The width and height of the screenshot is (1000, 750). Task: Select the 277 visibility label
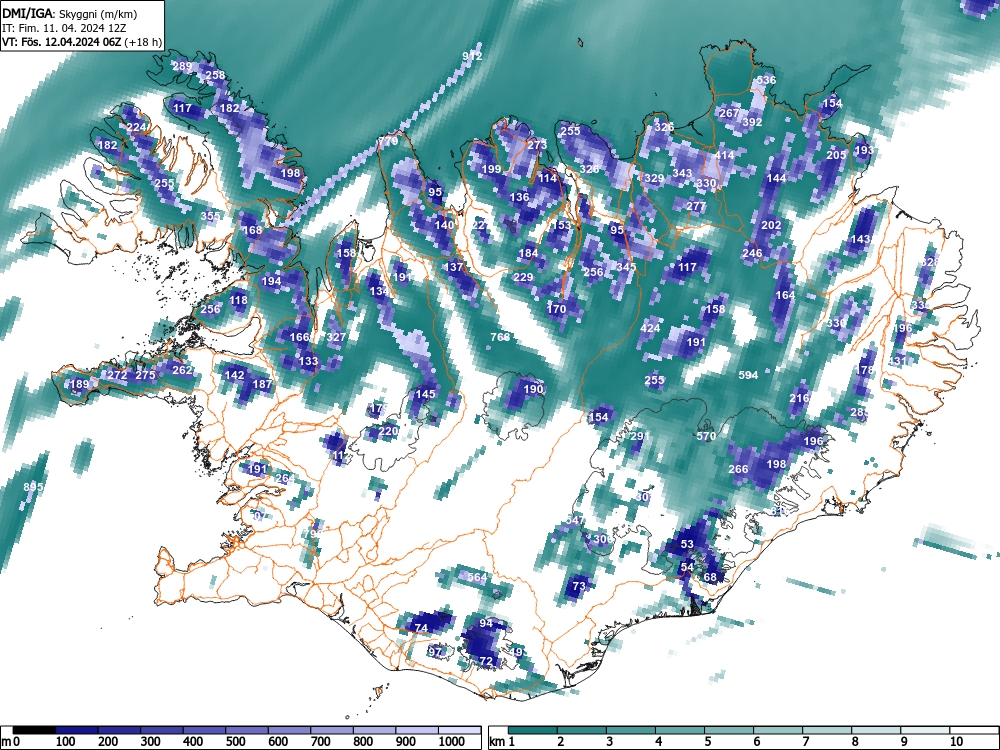tap(696, 207)
